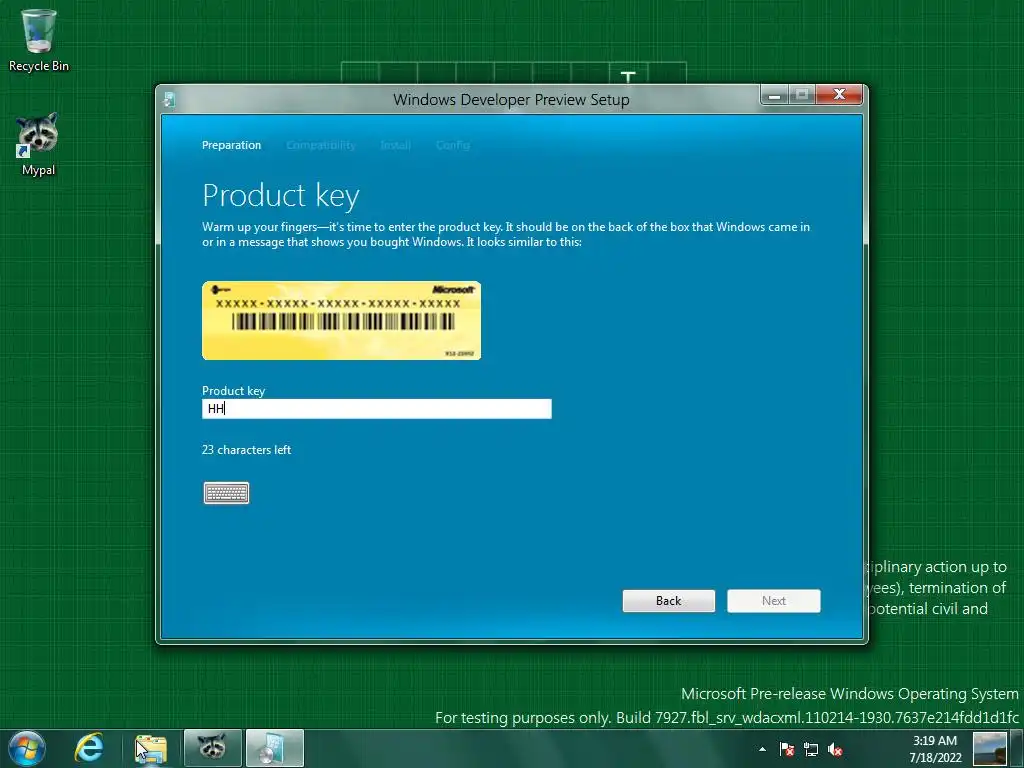The height and width of the screenshot is (768, 1024).
Task: Switch to Setup installer taskbar button
Action: pos(274,748)
